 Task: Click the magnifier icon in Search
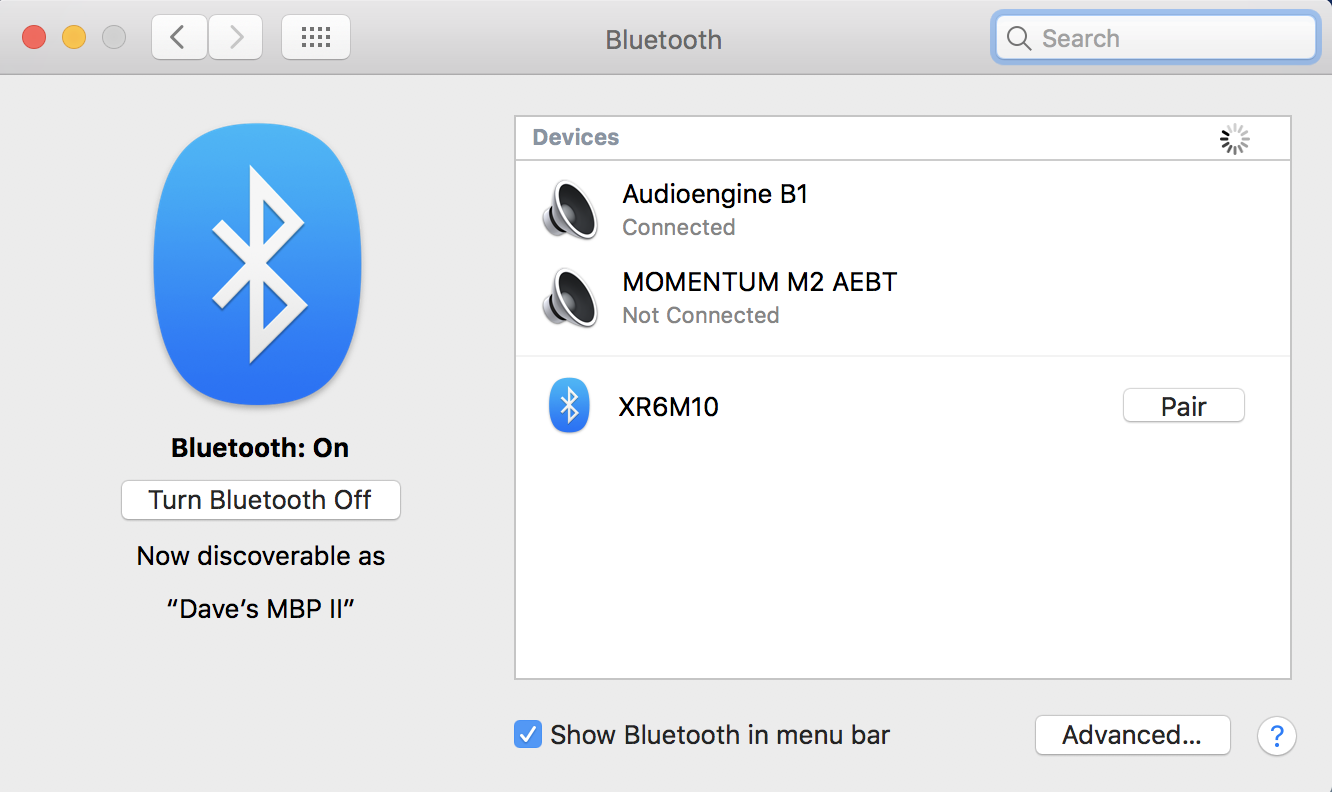1018,38
